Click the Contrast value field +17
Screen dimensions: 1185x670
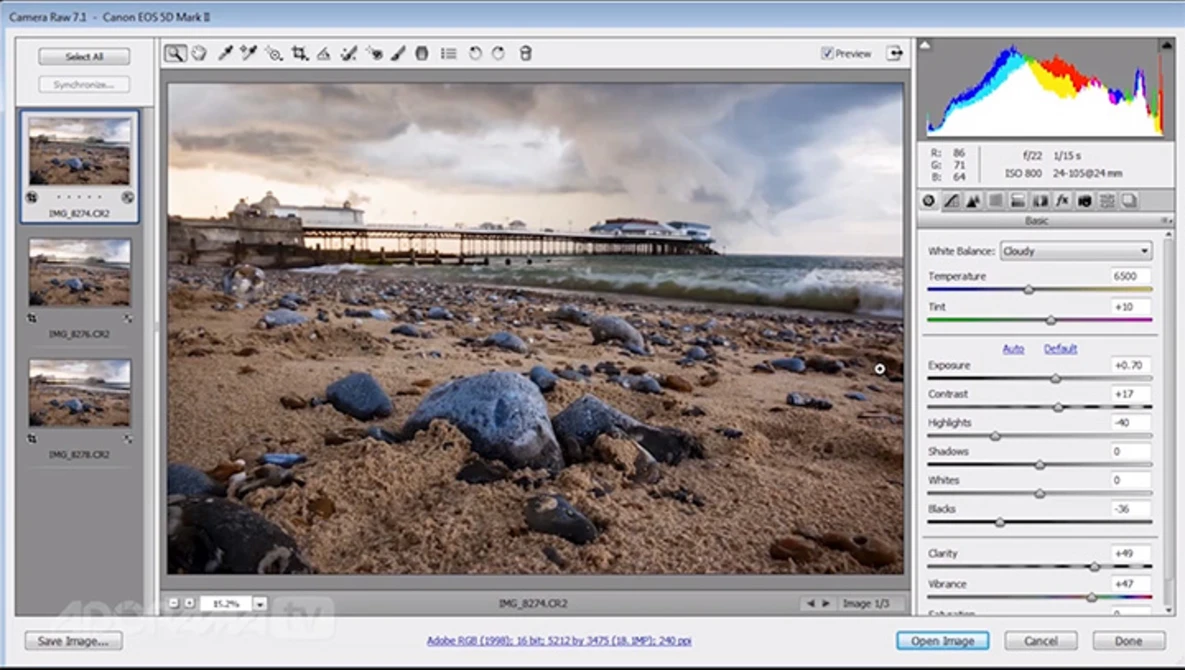(x=1131, y=394)
